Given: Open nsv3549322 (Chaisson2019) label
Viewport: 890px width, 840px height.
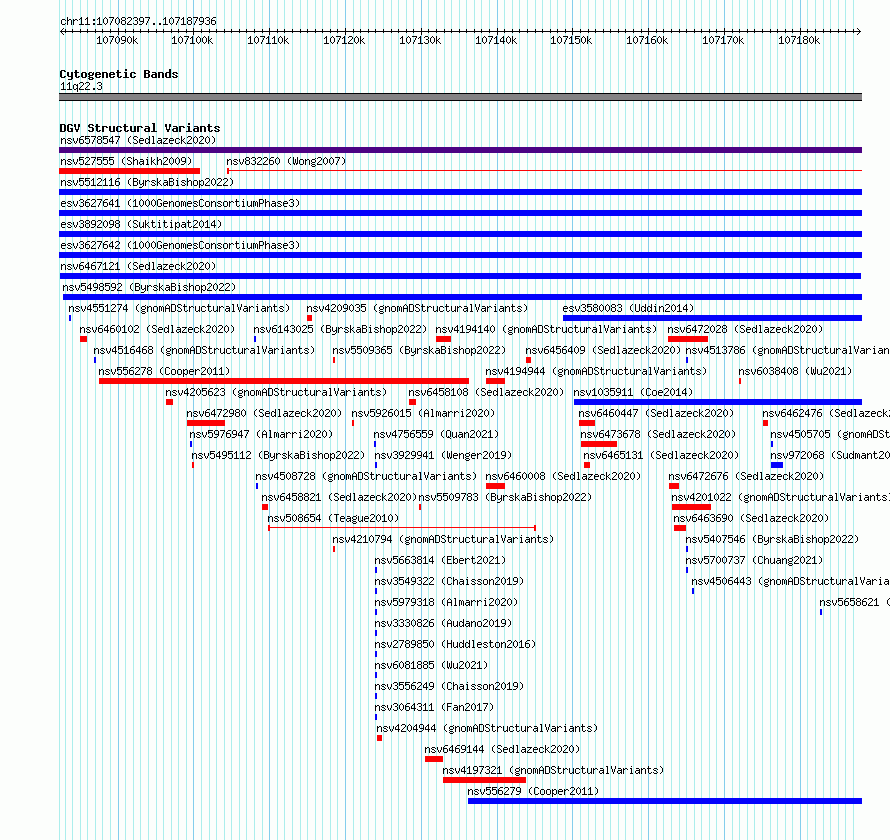Looking at the screenshot, I should pos(449,581).
